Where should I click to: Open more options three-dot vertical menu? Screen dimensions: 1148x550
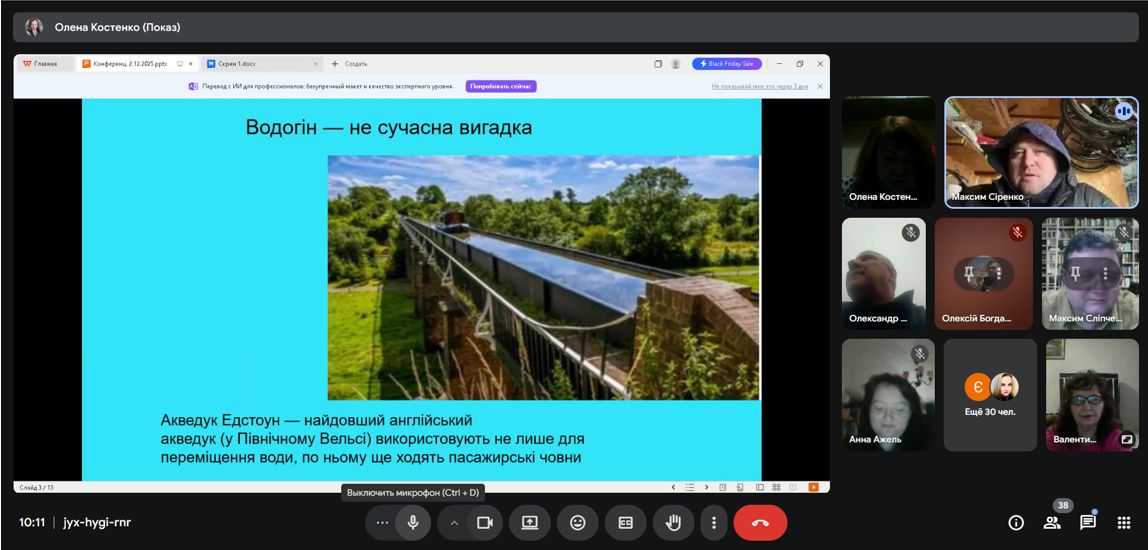(714, 522)
